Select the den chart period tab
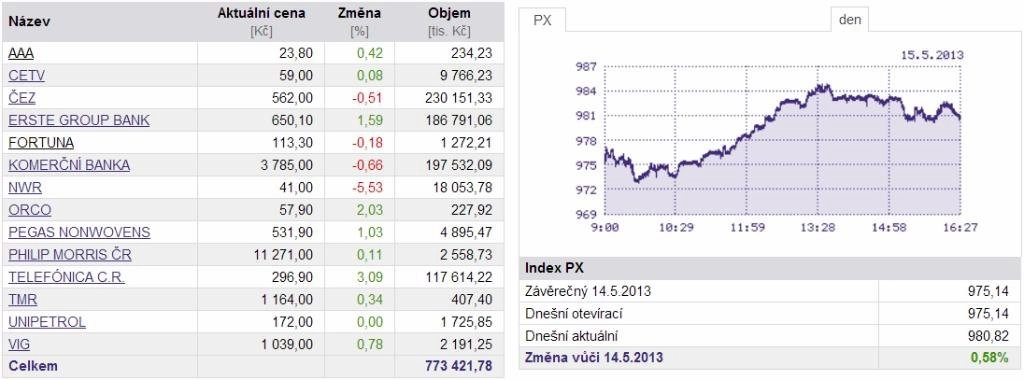This screenshot has width=1024, height=380. click(850, 20)
